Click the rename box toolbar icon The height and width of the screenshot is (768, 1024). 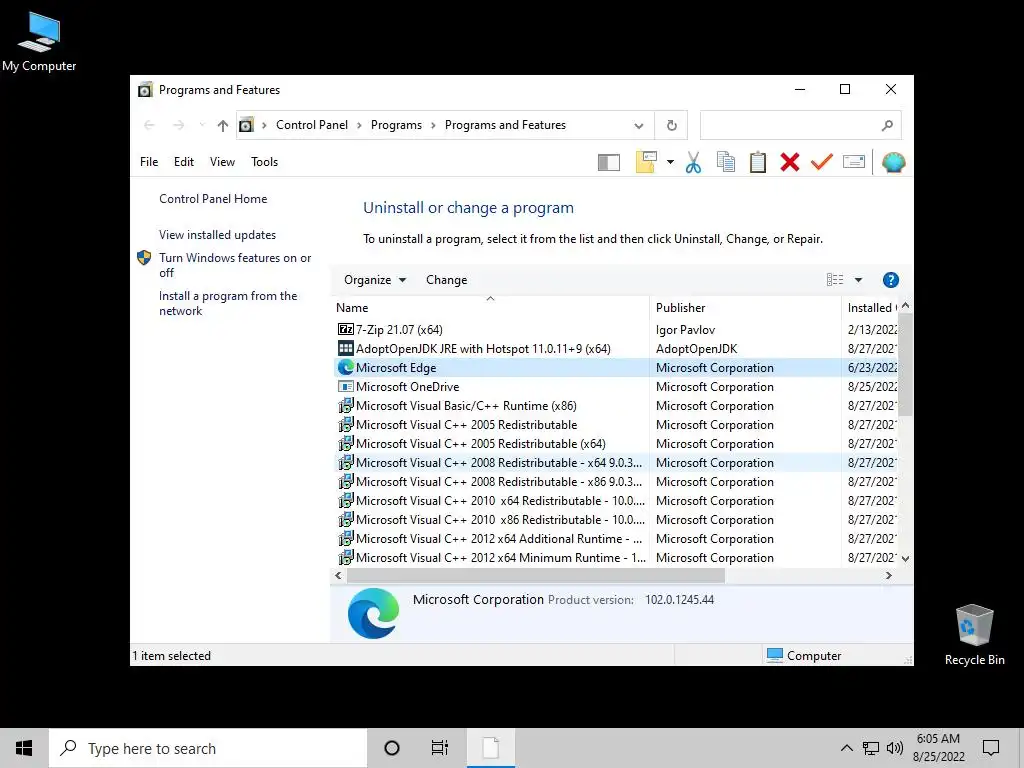pos(854,162)
